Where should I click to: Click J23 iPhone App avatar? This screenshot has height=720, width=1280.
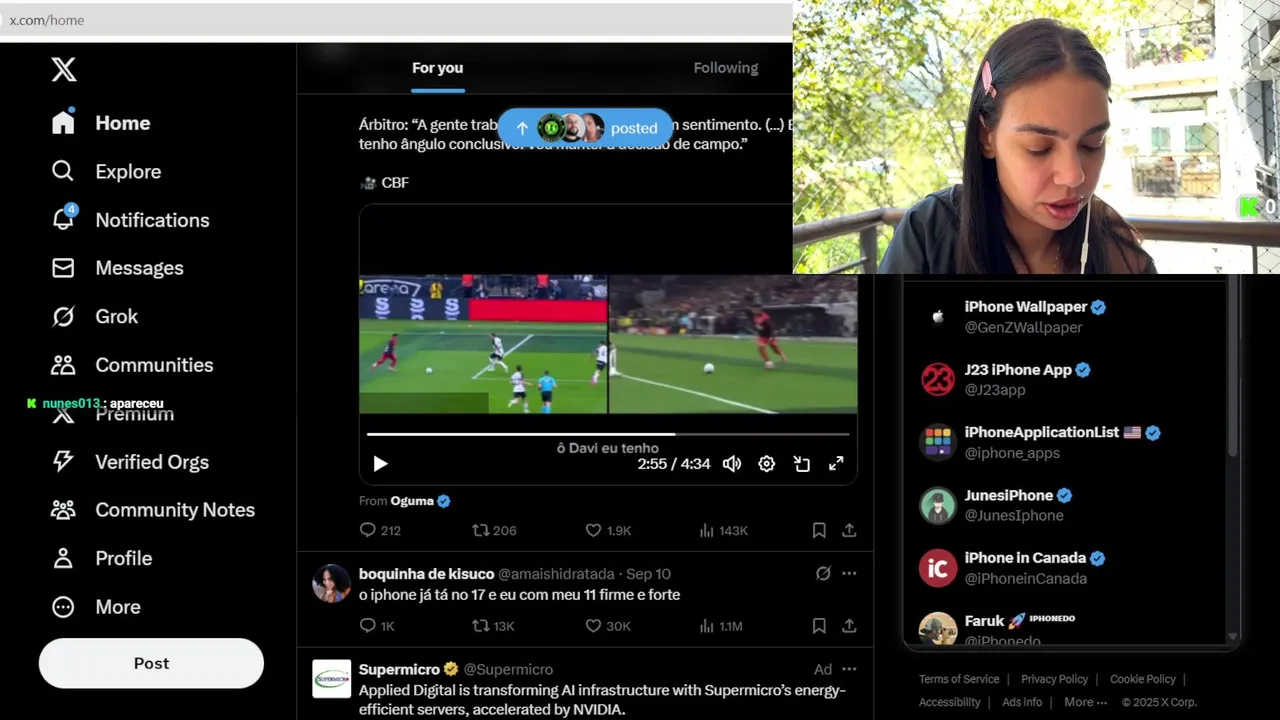tap(938, 379)
